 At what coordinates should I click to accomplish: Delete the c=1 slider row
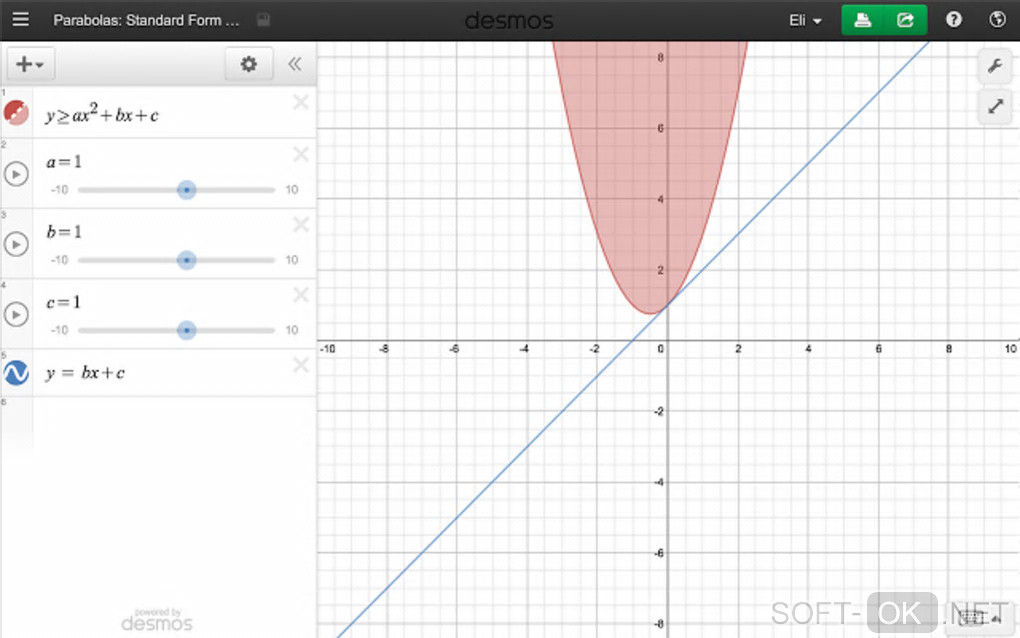point(301,295)
